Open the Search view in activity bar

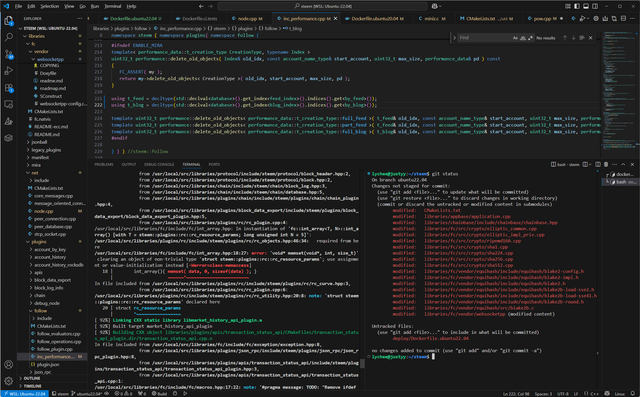pos(9,37)
